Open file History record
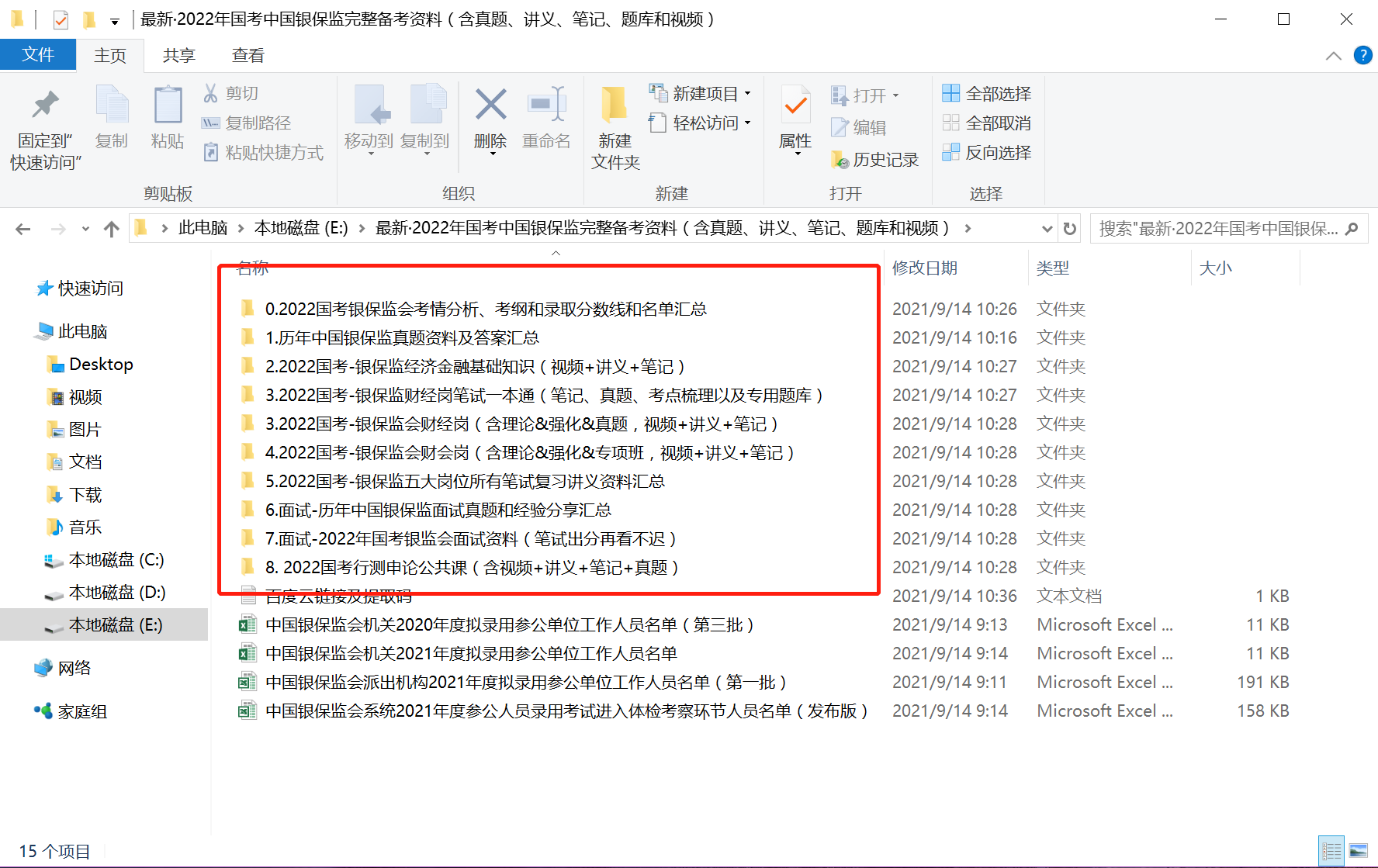The height and width of the screenshot is (868, 1378). click(x=874, y=160)
